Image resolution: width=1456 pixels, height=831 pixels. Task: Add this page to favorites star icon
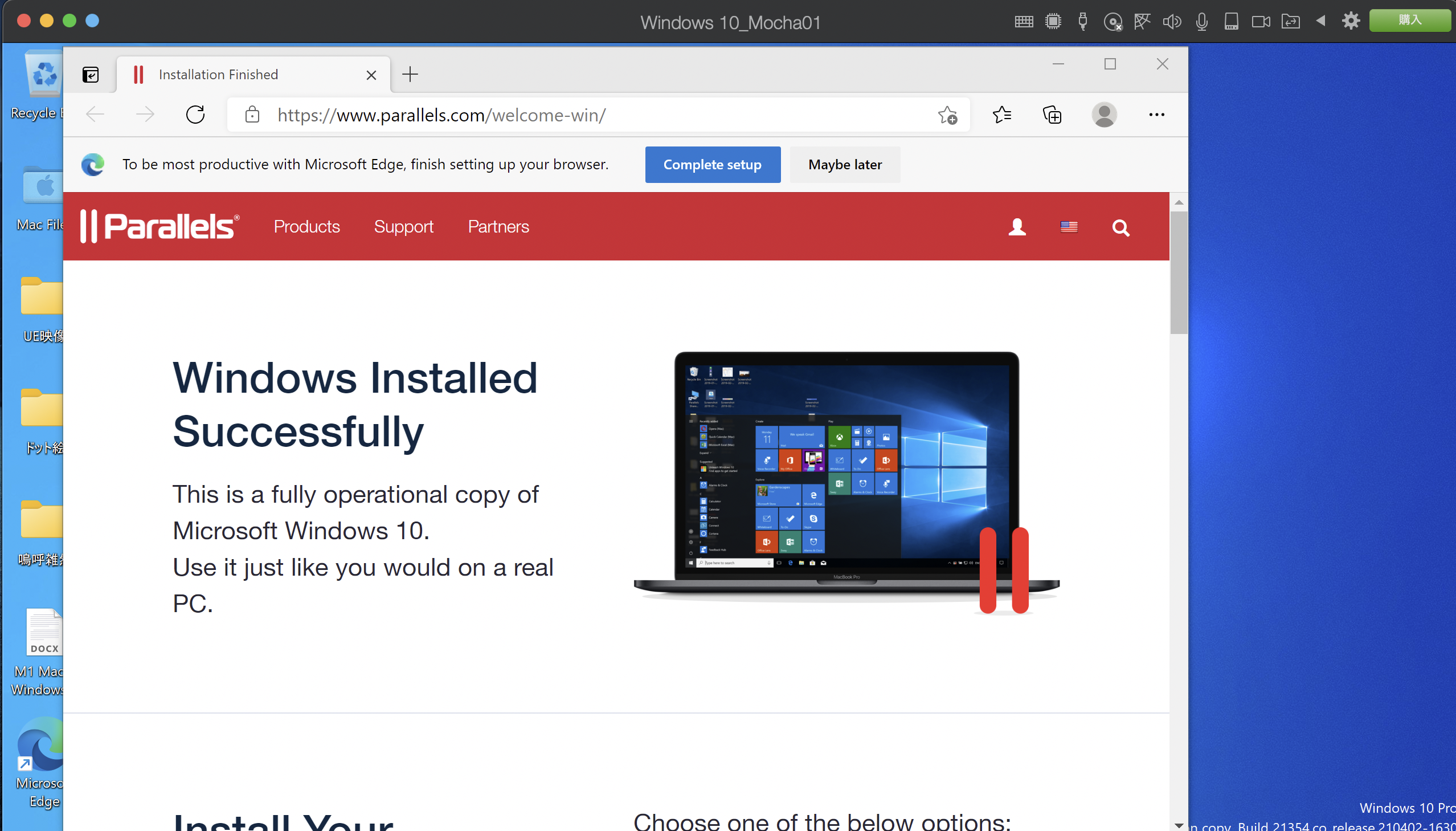point(947,115)
